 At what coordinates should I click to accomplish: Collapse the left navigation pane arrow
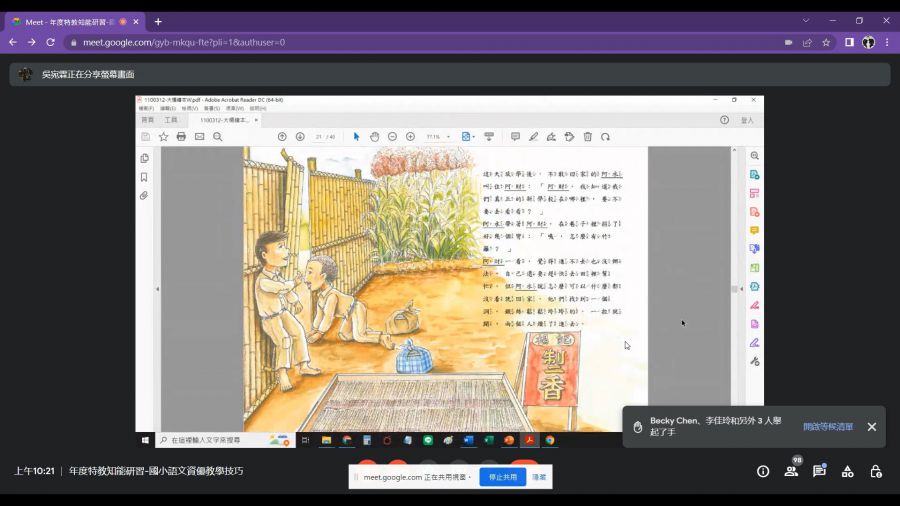(157, 289)
